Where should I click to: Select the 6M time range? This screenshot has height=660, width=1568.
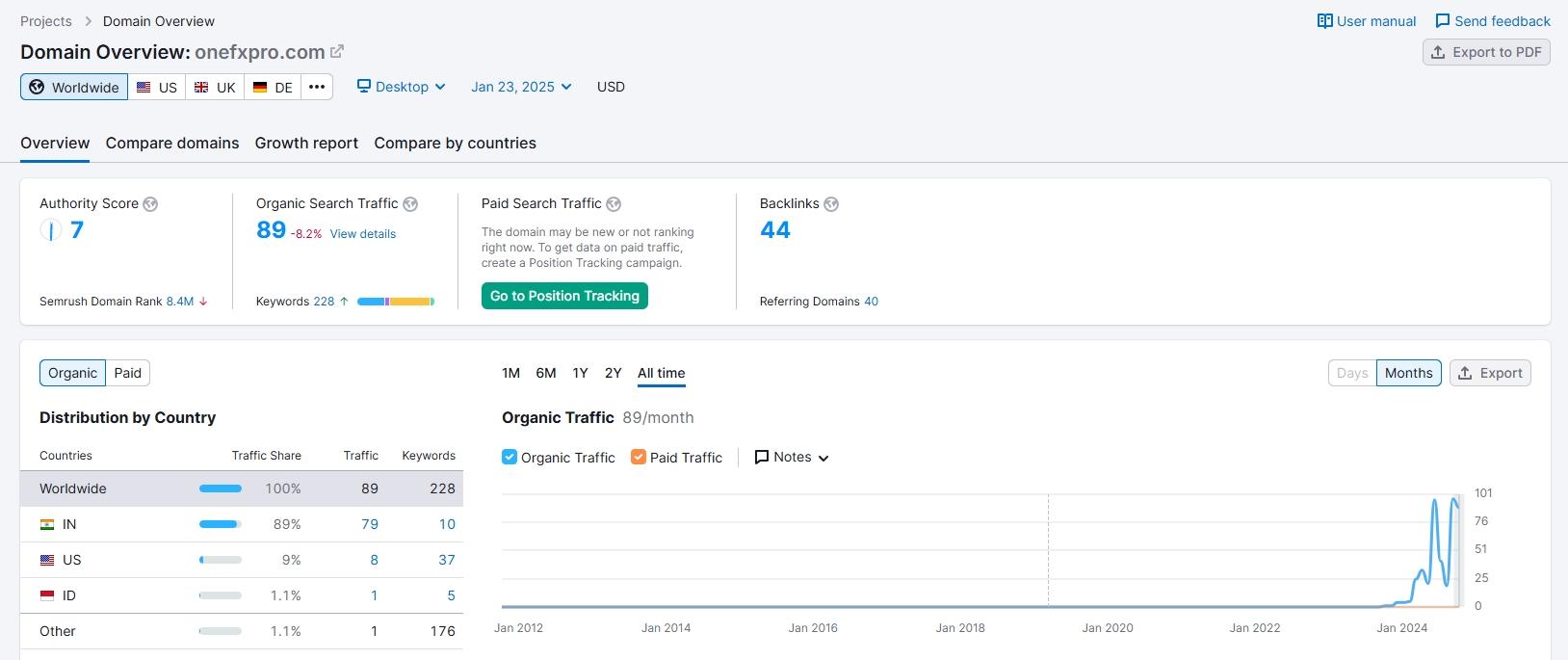pos(546,373)
